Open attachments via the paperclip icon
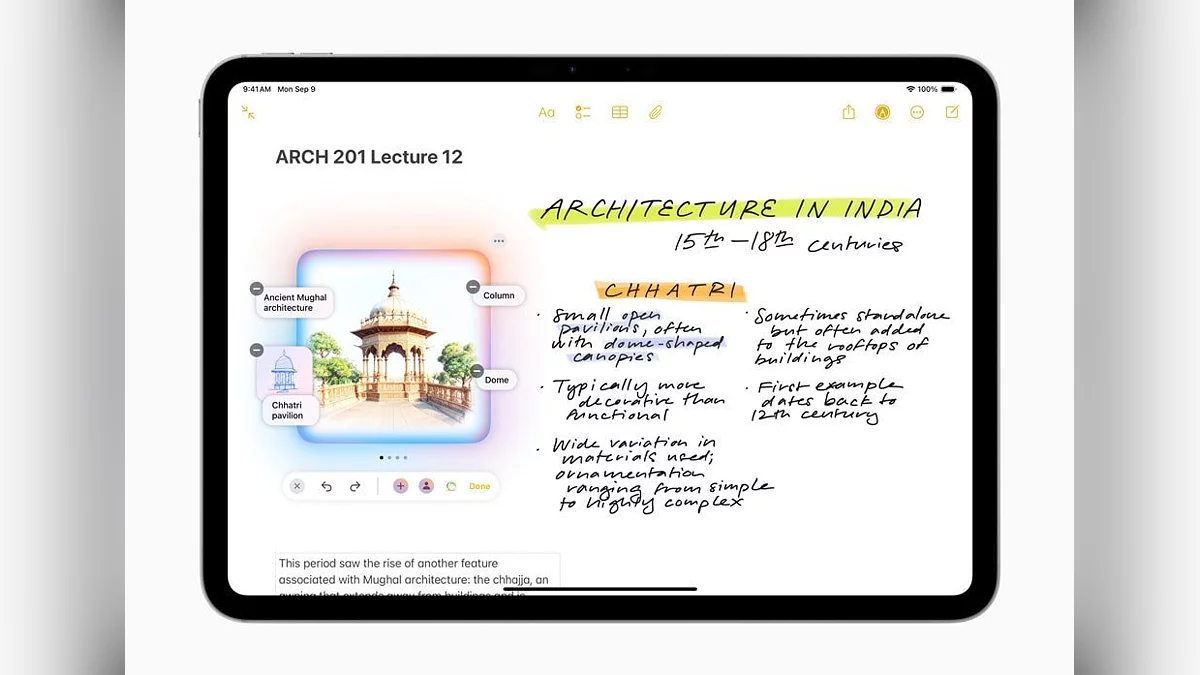The width and height of the screenshot is (1200, 675). coord(656,113)
